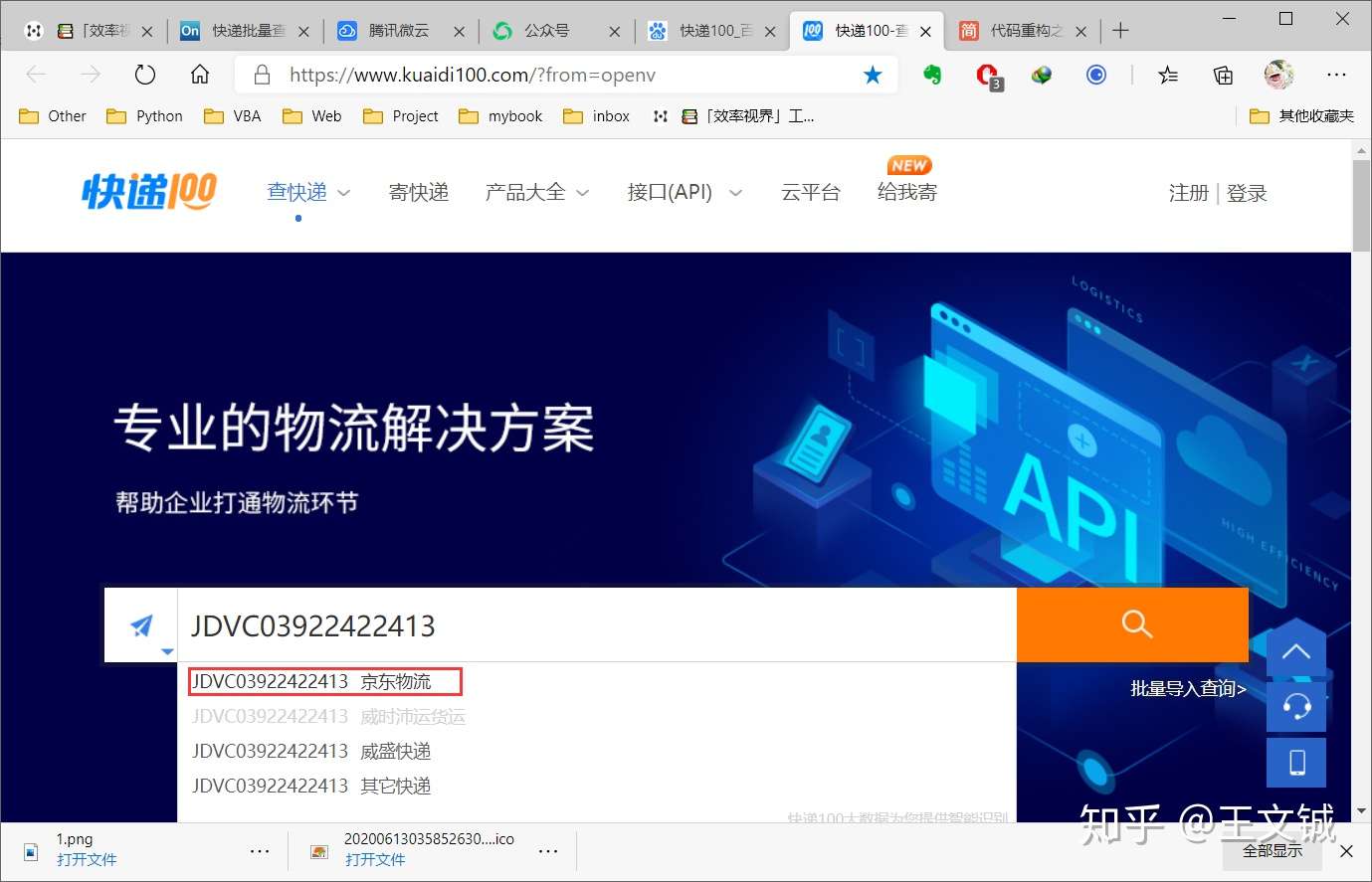The height and width of the screenshot is (882, 1372).
Task: Open the mybook bookmarks folder
Action: [x=500, y=116]
